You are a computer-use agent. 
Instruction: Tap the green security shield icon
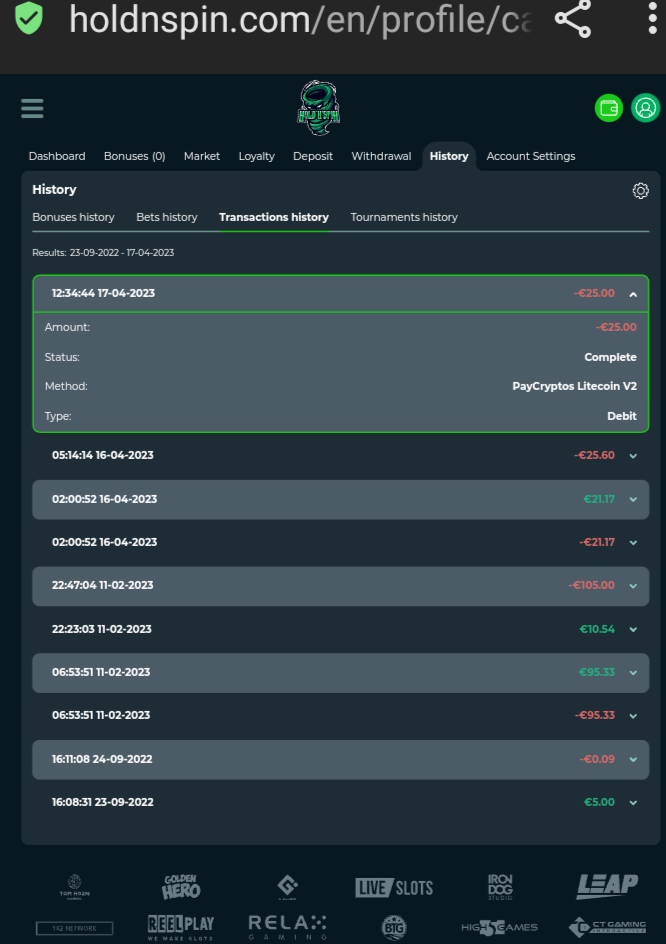[x=30, y=19]
